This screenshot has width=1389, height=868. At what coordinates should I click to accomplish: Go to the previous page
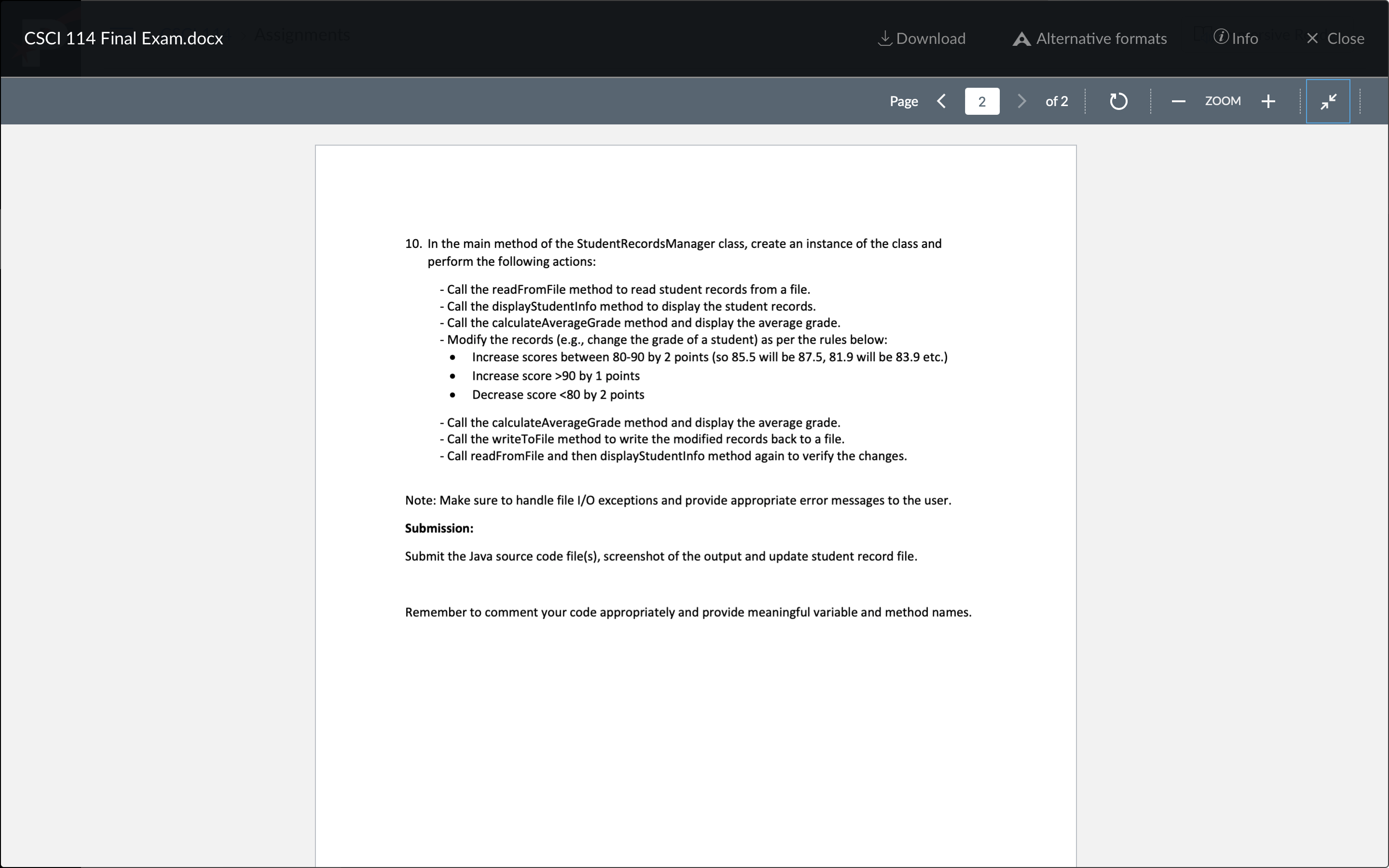tap(941, 101)
